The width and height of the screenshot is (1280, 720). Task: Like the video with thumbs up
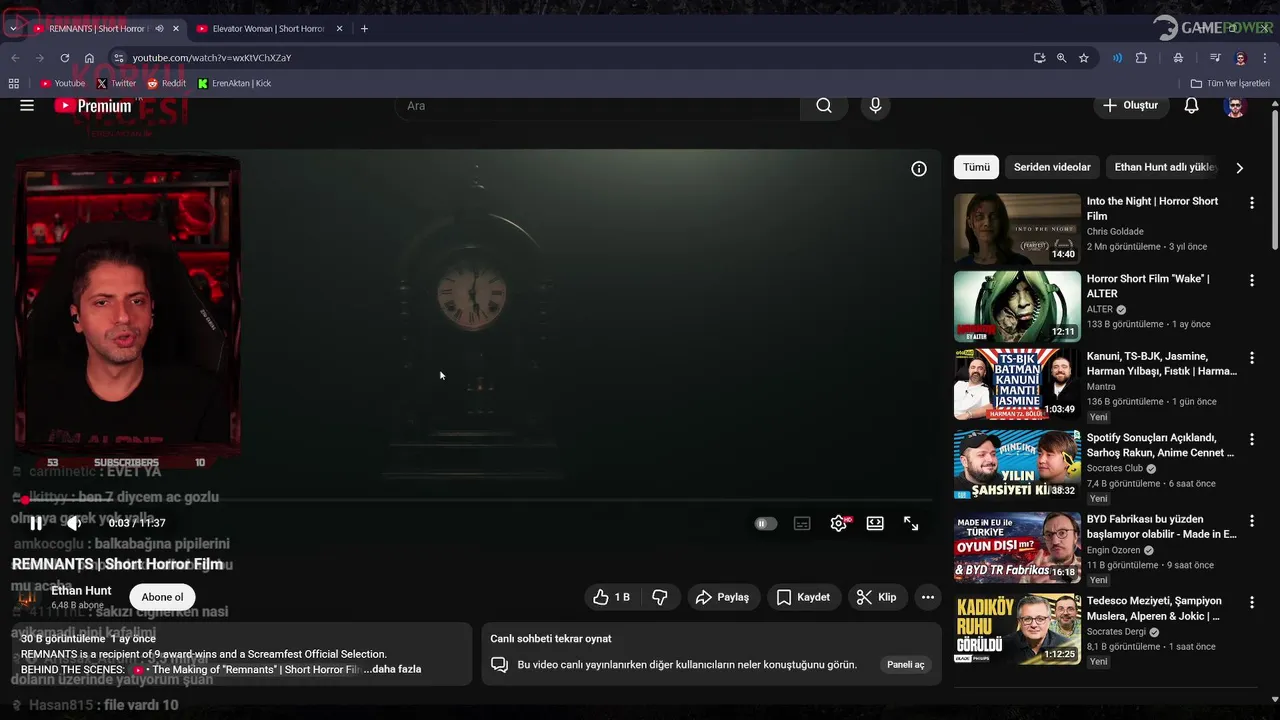pyautogui.click(x=611, y=597)
